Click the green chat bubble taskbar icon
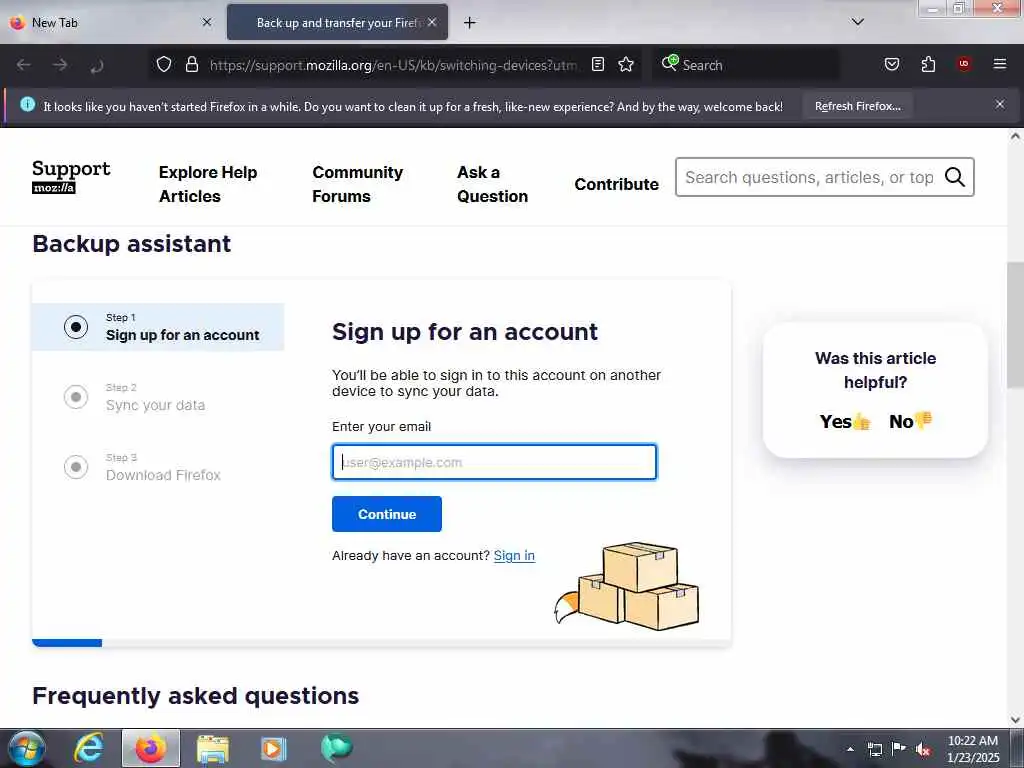This screenshot has height=768, width=1024. pos(336,748)
